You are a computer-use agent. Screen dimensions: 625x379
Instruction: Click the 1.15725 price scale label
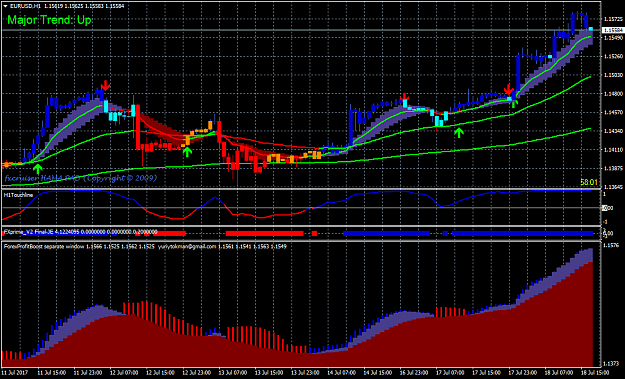[613, 19]
